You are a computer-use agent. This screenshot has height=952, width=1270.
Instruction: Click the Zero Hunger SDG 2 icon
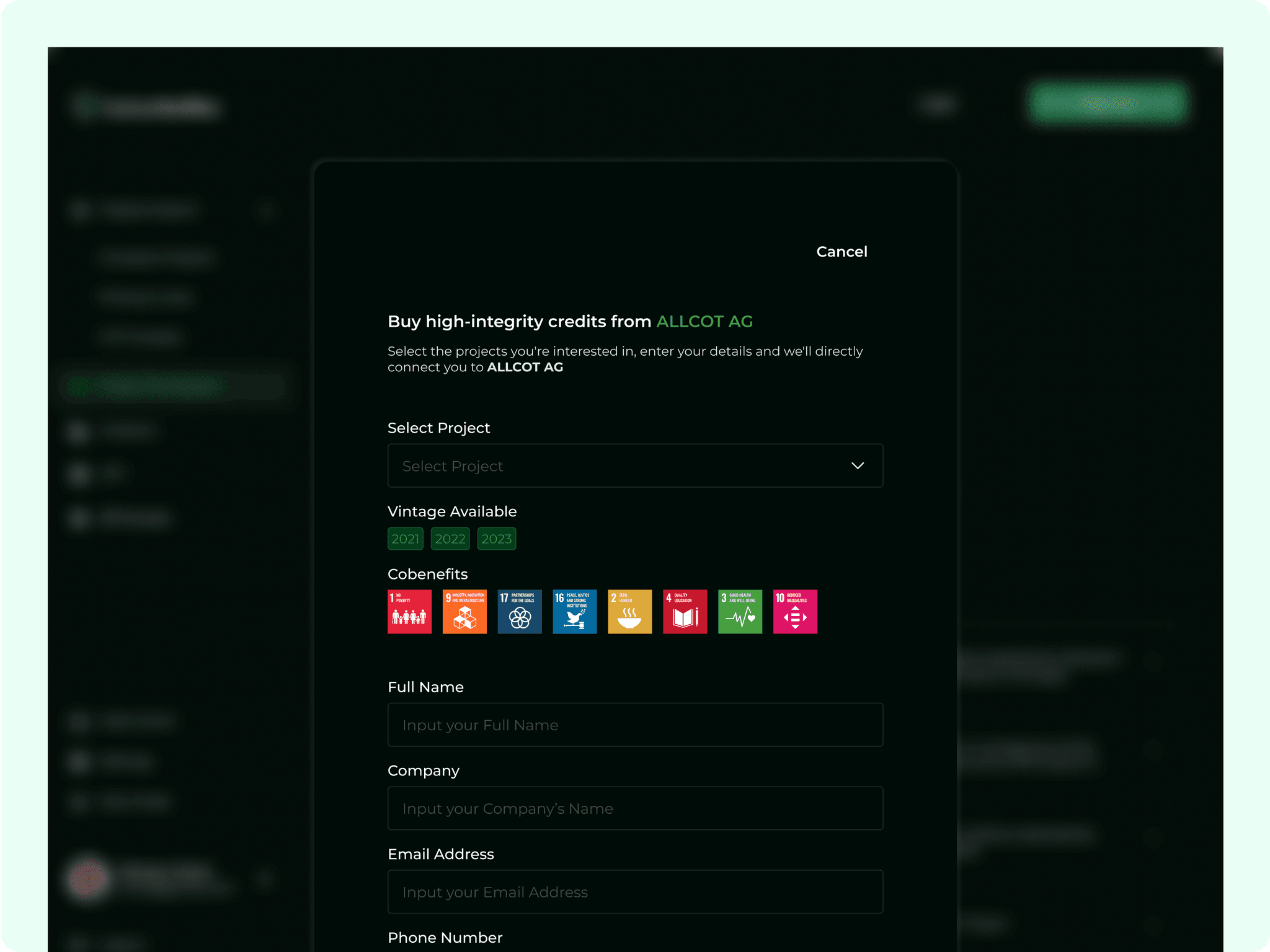[629, 611]
